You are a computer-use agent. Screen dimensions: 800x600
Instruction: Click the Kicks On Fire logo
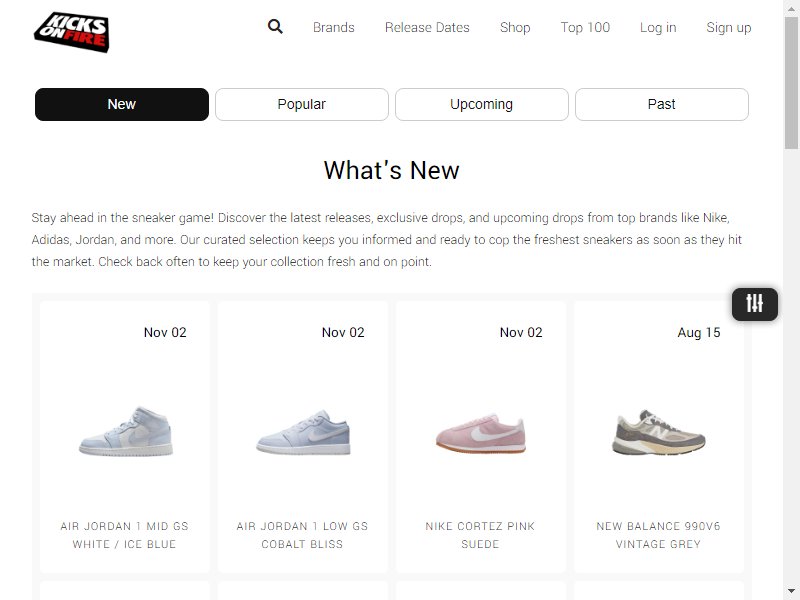(x=72, y=32)
